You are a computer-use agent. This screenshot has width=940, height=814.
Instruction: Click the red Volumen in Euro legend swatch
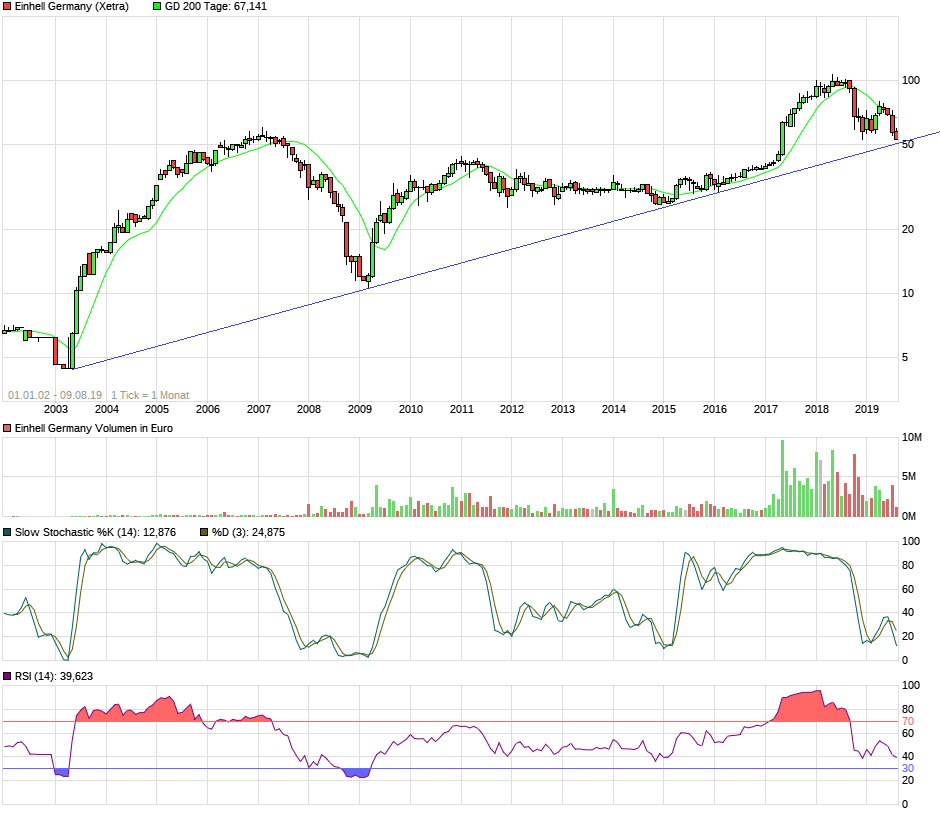pyautogui.click(x=7, y=429)
